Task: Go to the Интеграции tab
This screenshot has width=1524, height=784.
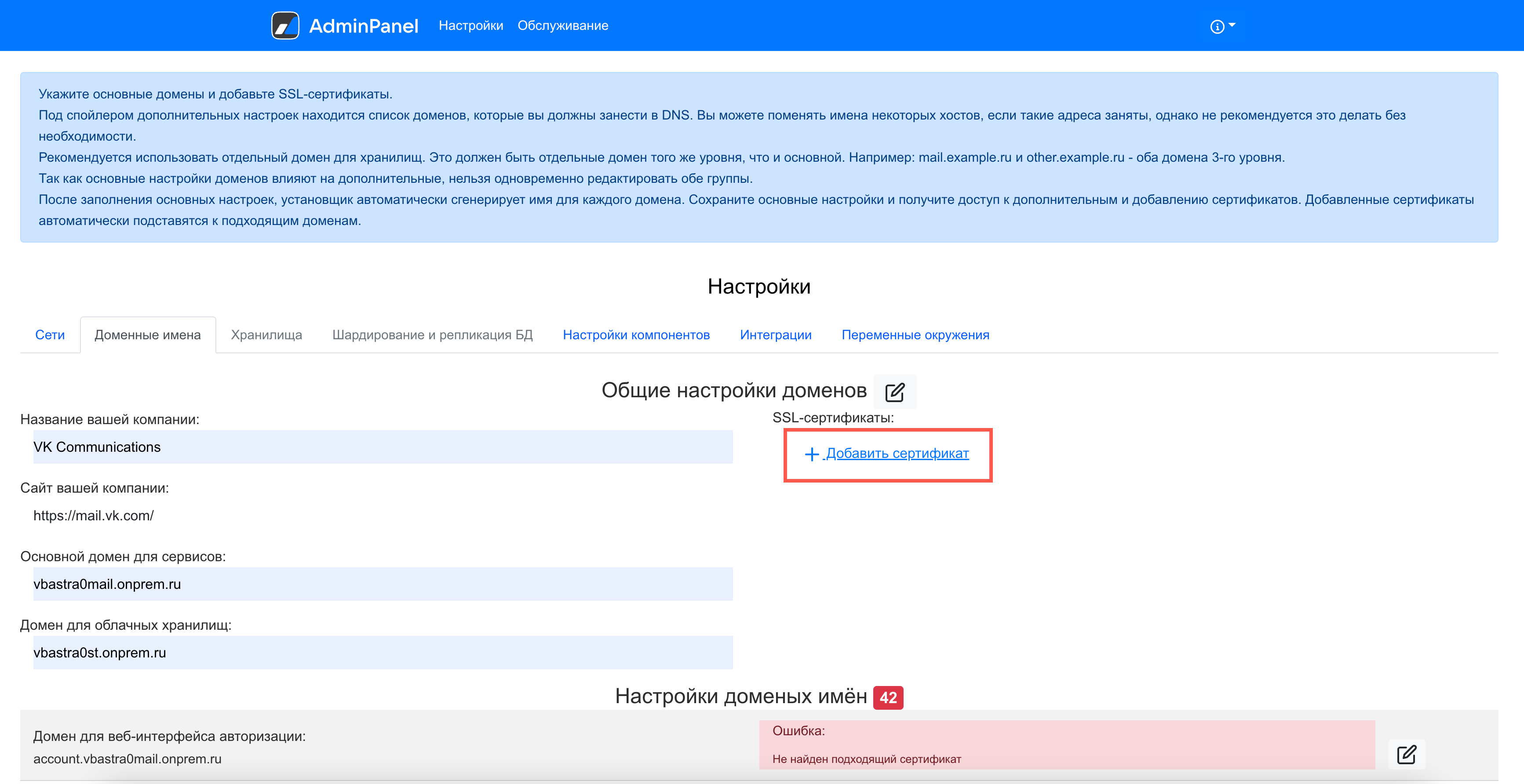Action: (x=776, y=334)
